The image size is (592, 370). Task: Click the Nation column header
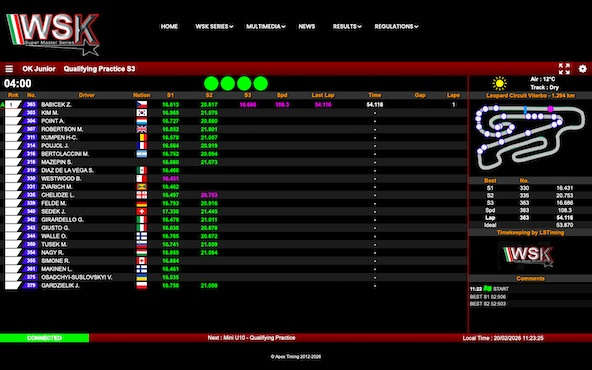coord(142,95)
